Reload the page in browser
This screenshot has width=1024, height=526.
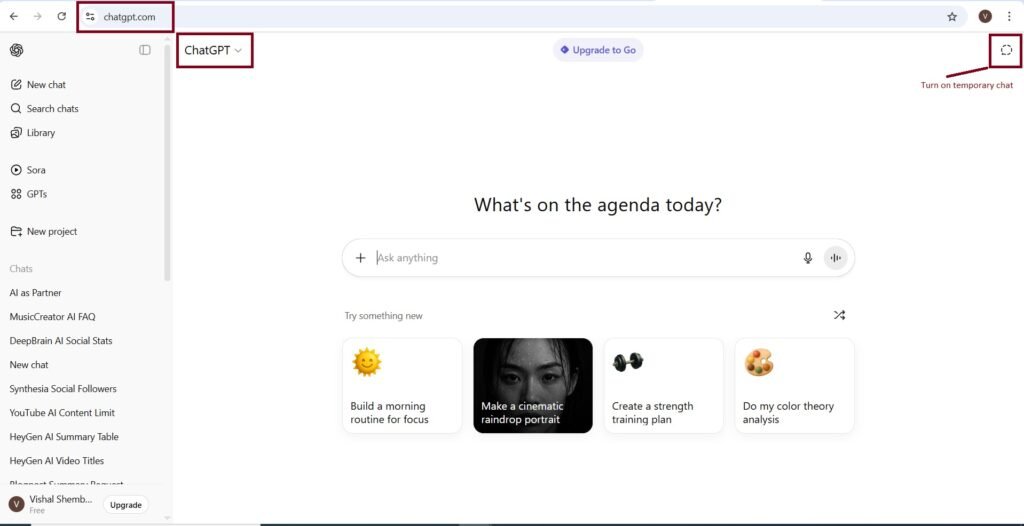coord(62,16)
